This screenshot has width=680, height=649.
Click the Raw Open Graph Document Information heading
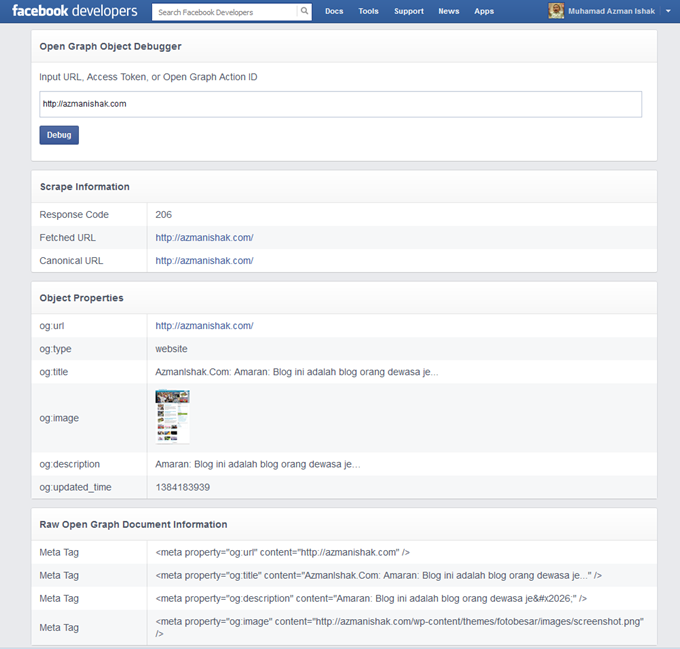[x=133, y=525]
